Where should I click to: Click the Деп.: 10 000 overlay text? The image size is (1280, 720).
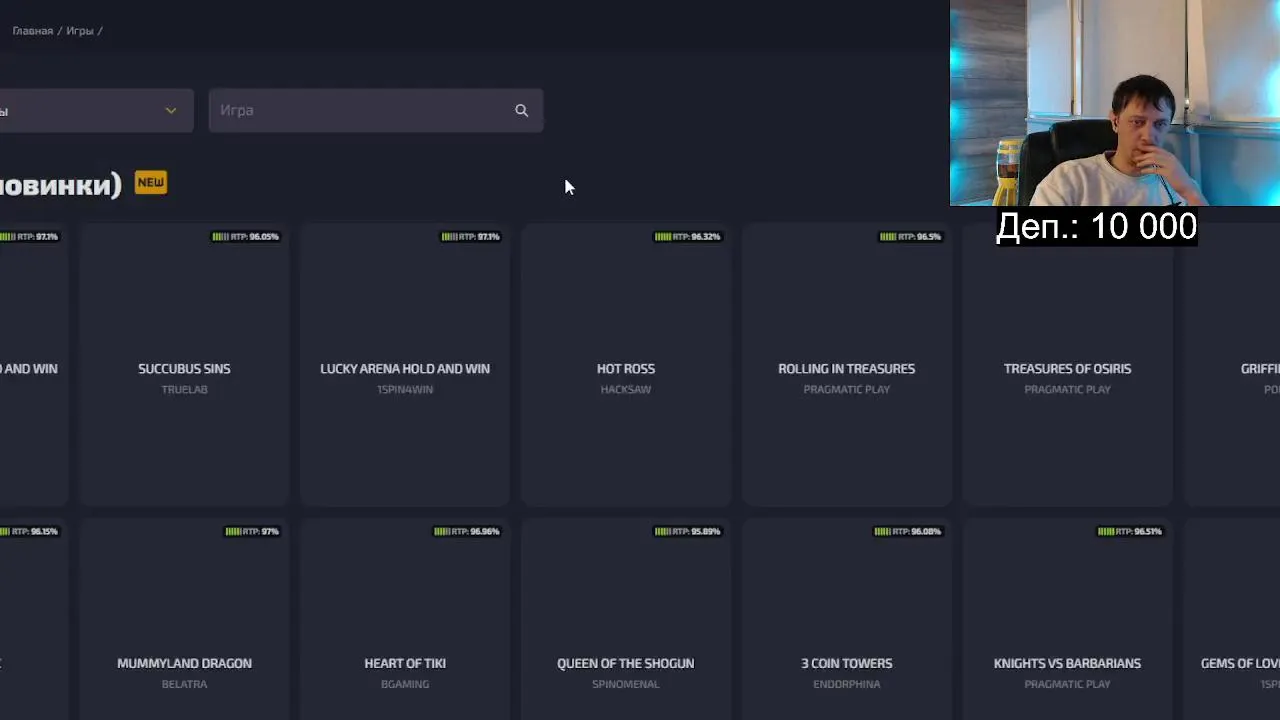pyautogui.click(x=1096, y=227)
